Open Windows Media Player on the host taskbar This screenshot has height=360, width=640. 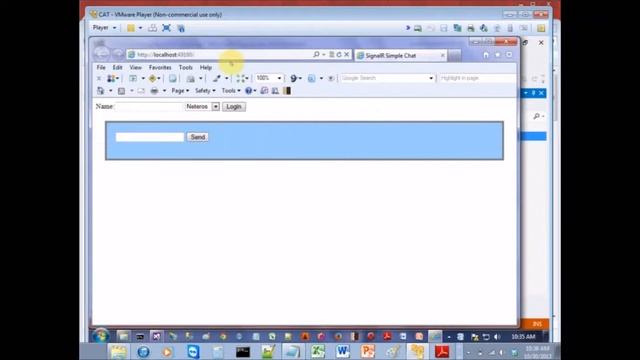167,351
